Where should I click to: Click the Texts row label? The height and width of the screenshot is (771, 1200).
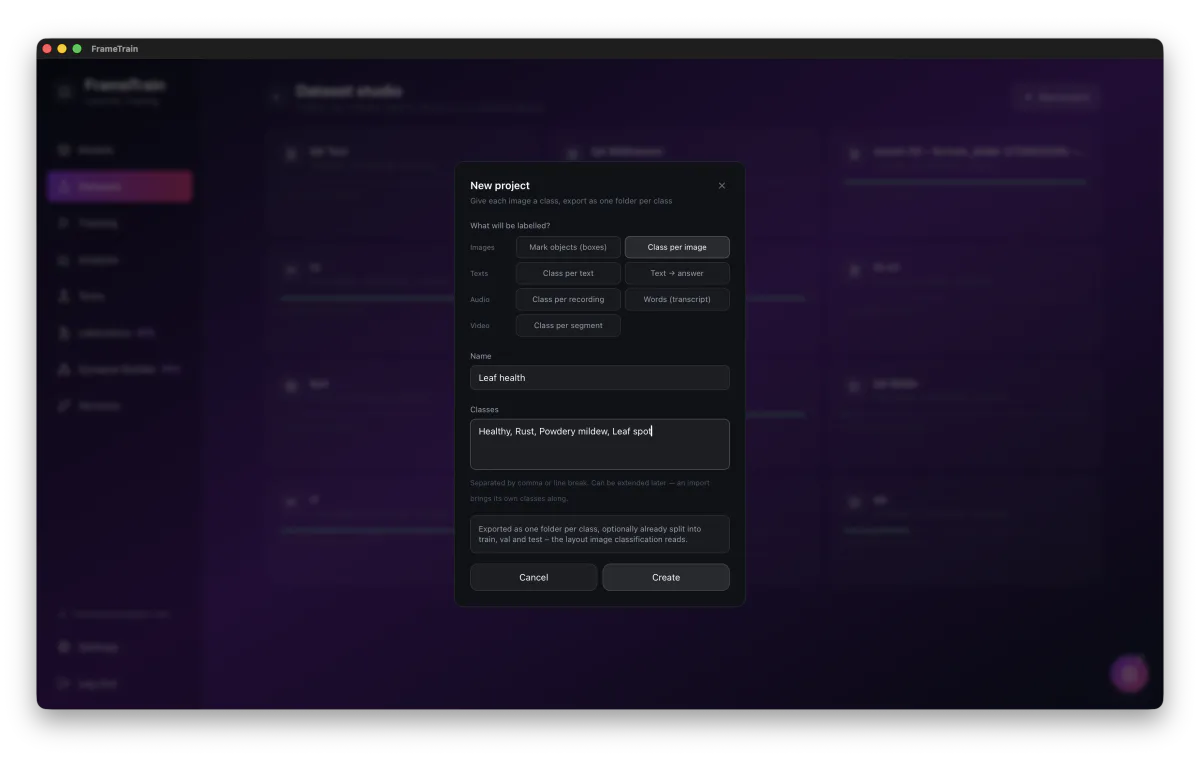(479, 273)
